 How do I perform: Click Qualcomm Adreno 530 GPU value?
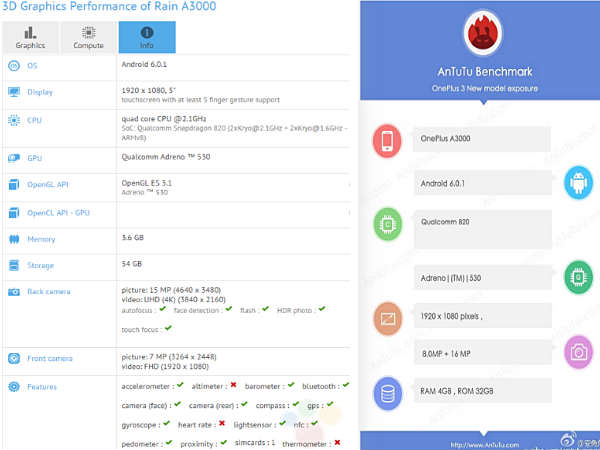(166, 157)
